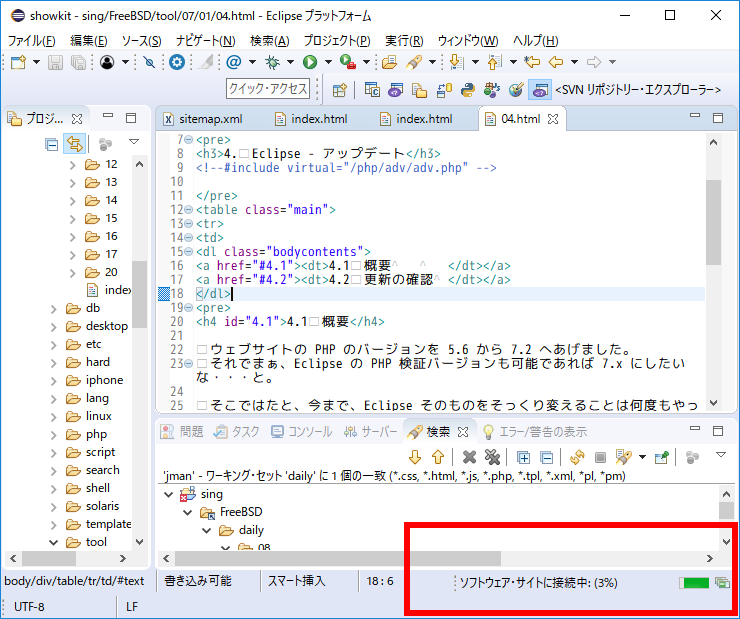740x619 pixels.
Task: Click スマート挿入 in the status bar
Action: click(296, 581)
